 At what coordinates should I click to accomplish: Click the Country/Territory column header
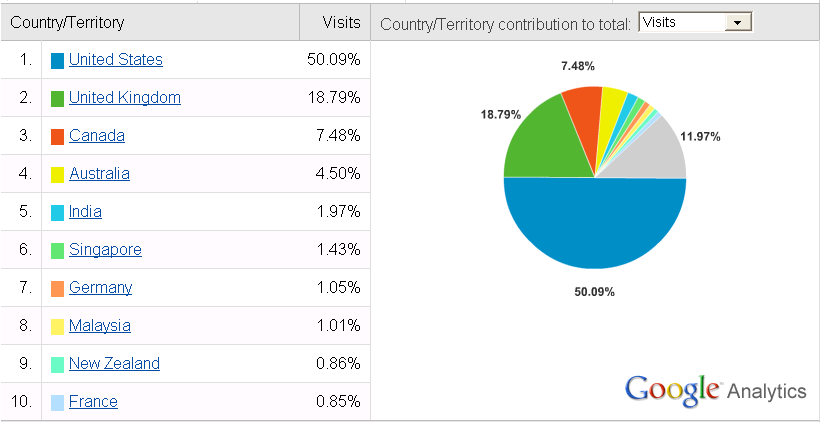pos(68,22)
